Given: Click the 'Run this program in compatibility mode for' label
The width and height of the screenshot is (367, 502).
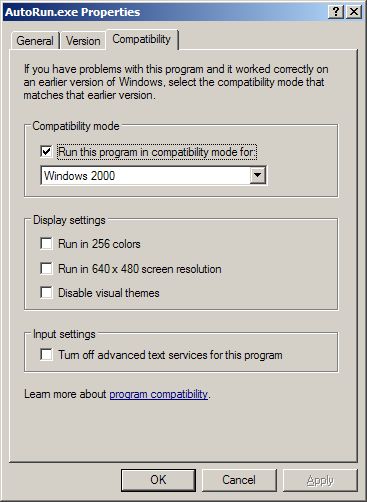Looking at the screenshot, I should pyautogui.click(x=157, y=152).
